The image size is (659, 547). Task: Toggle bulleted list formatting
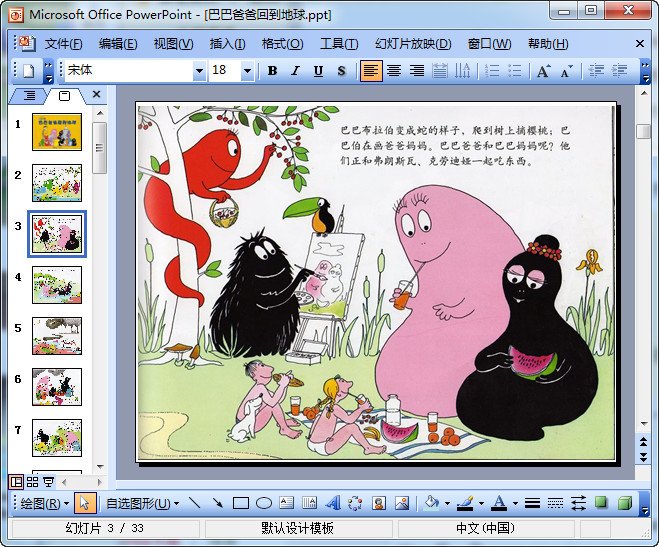click(514, 71)
